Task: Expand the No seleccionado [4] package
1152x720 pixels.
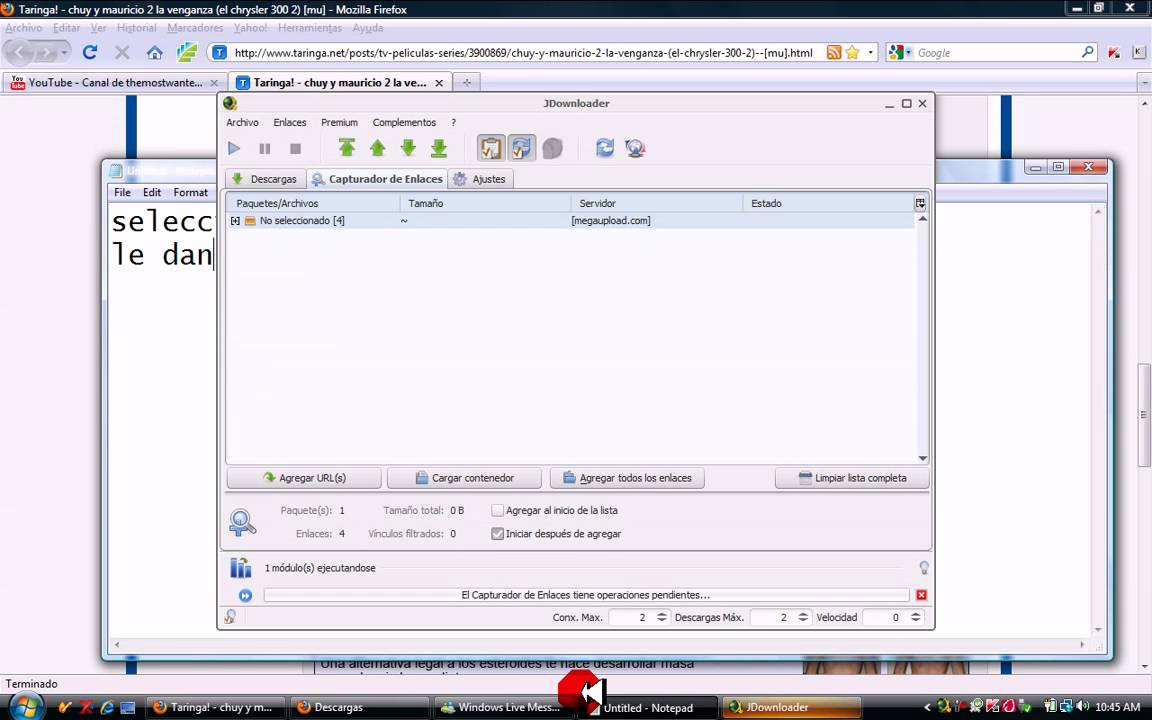Action: (235, 220)
